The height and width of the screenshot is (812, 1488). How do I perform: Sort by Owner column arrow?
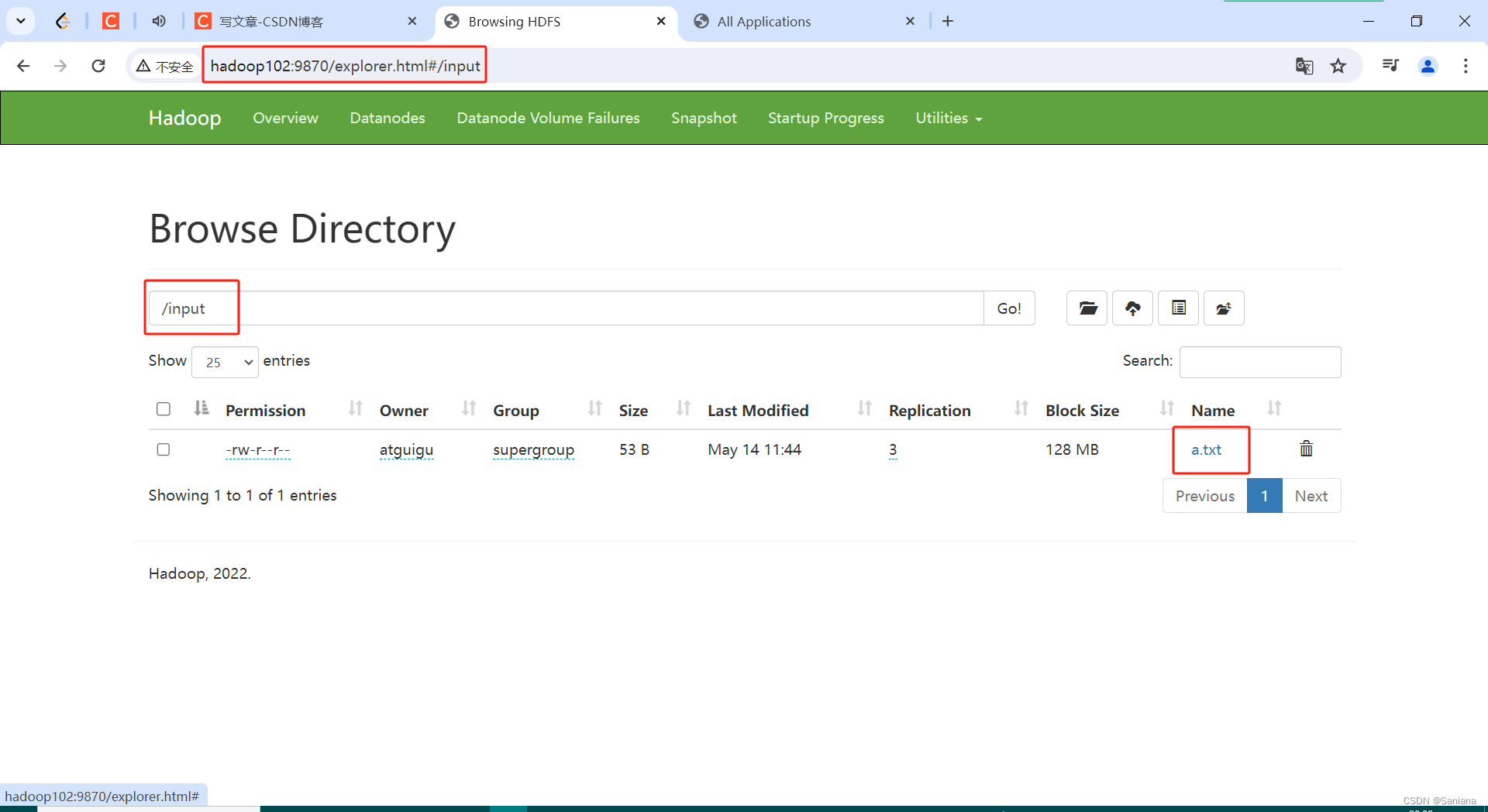(x=469, y=408)
